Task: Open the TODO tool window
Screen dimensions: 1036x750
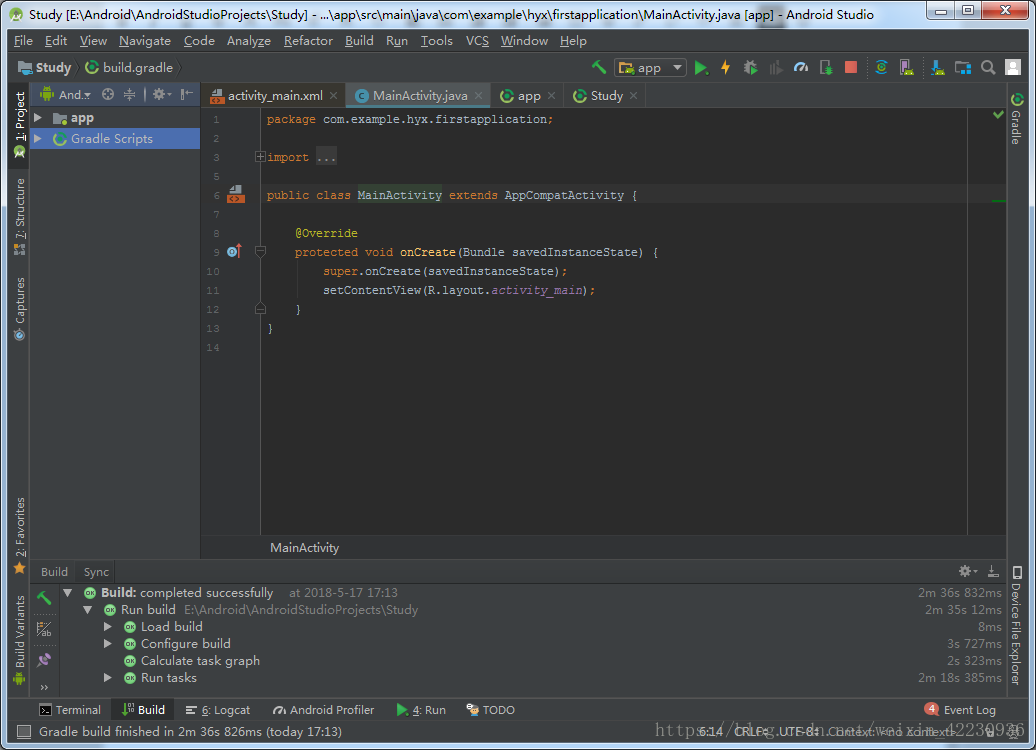Action: point(491,710)
